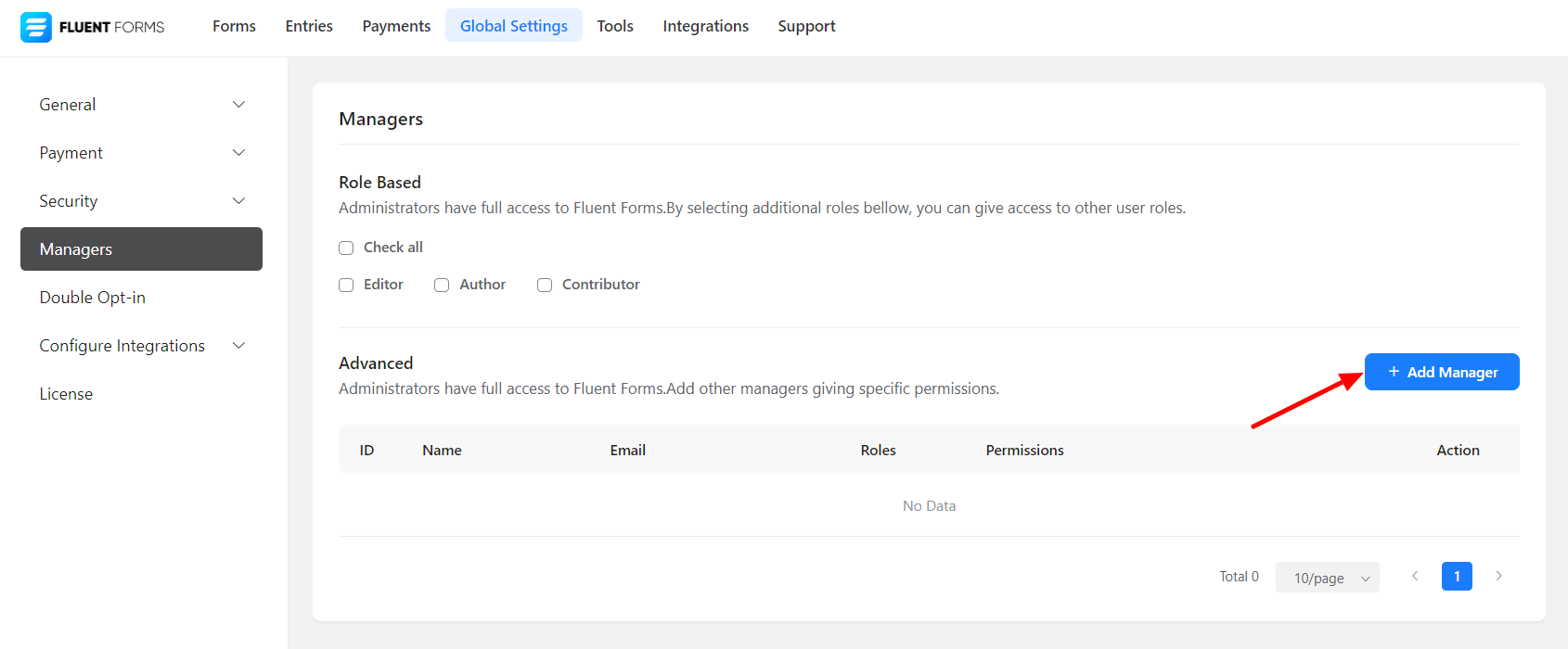Open the Payments tab
The image size is (1568, 649).
click(x=396, y=26)
